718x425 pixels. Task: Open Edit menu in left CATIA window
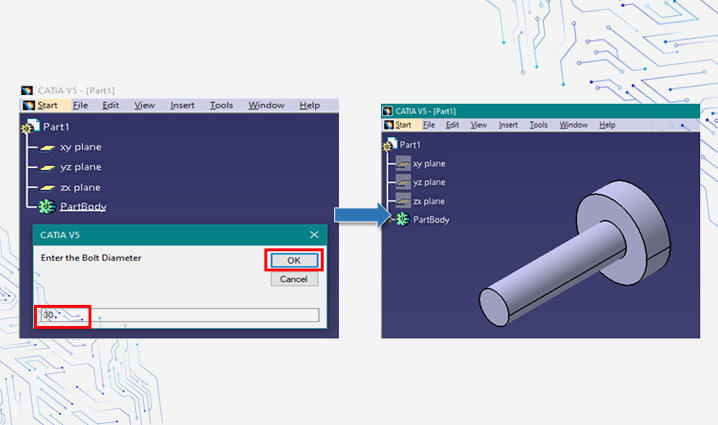click(110, 105)
